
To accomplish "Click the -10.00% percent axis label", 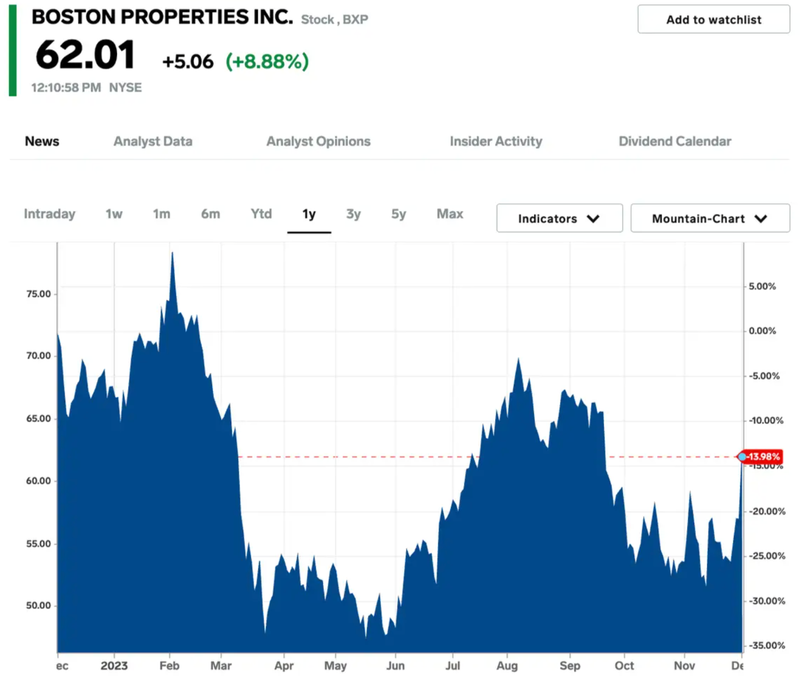I will [766, 420].
